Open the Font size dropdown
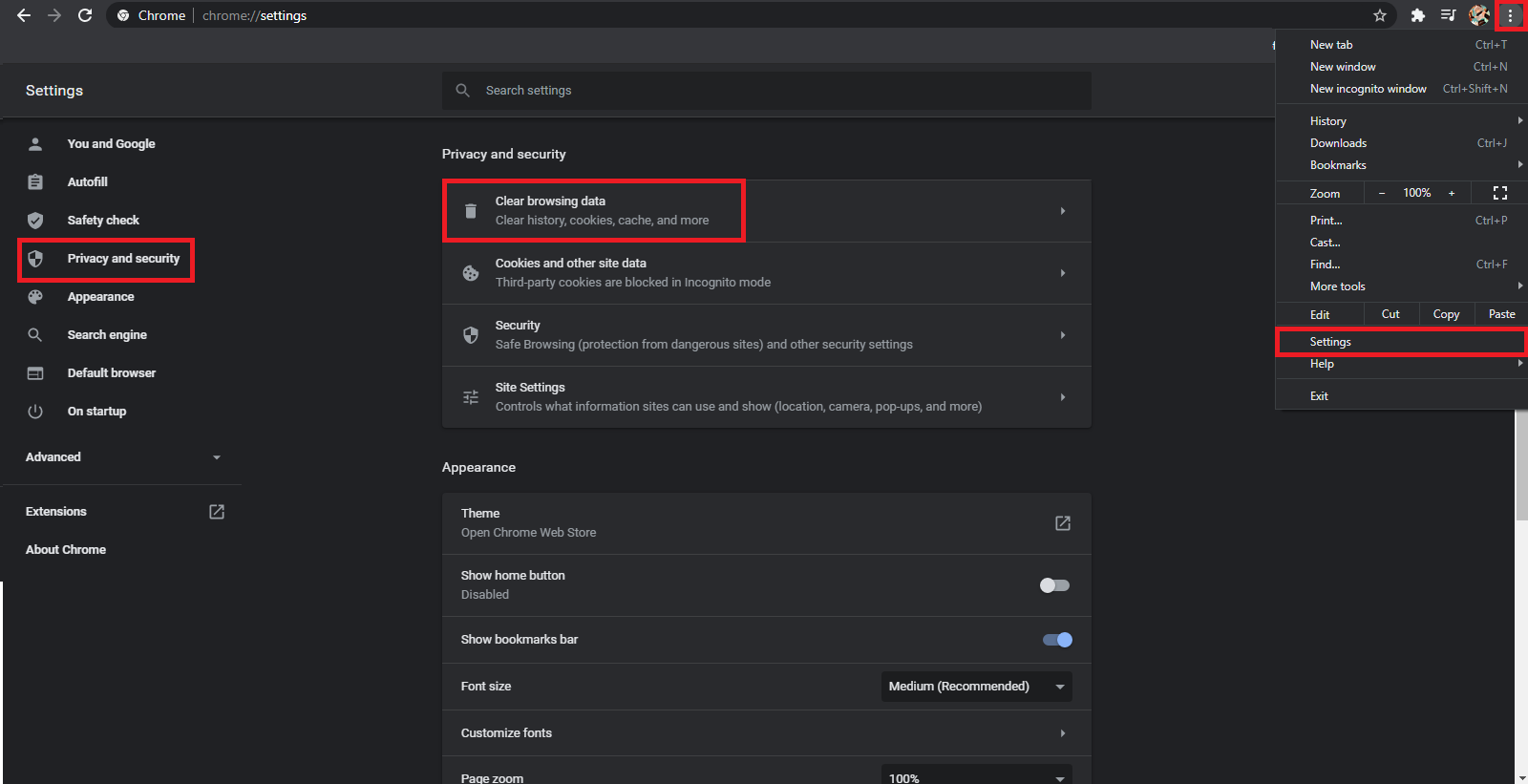Screen dimensions: 1528x784 [x=976, y=687]
